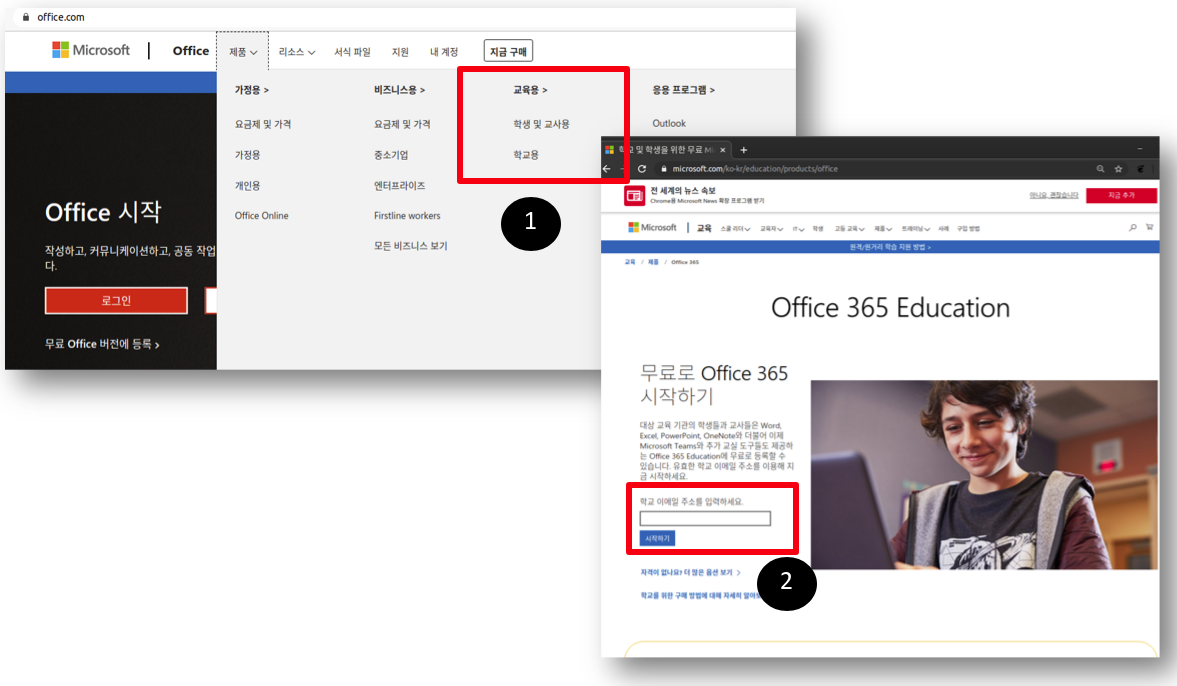
Task: Click Microsoft logo in education page
Action: point(652,227)
